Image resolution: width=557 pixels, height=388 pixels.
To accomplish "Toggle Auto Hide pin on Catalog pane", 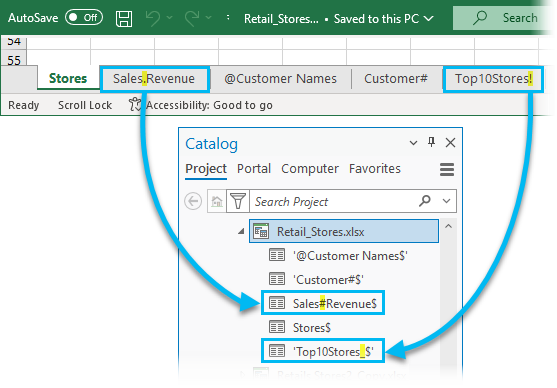I will pyautogui.click(x=431, y=142).
